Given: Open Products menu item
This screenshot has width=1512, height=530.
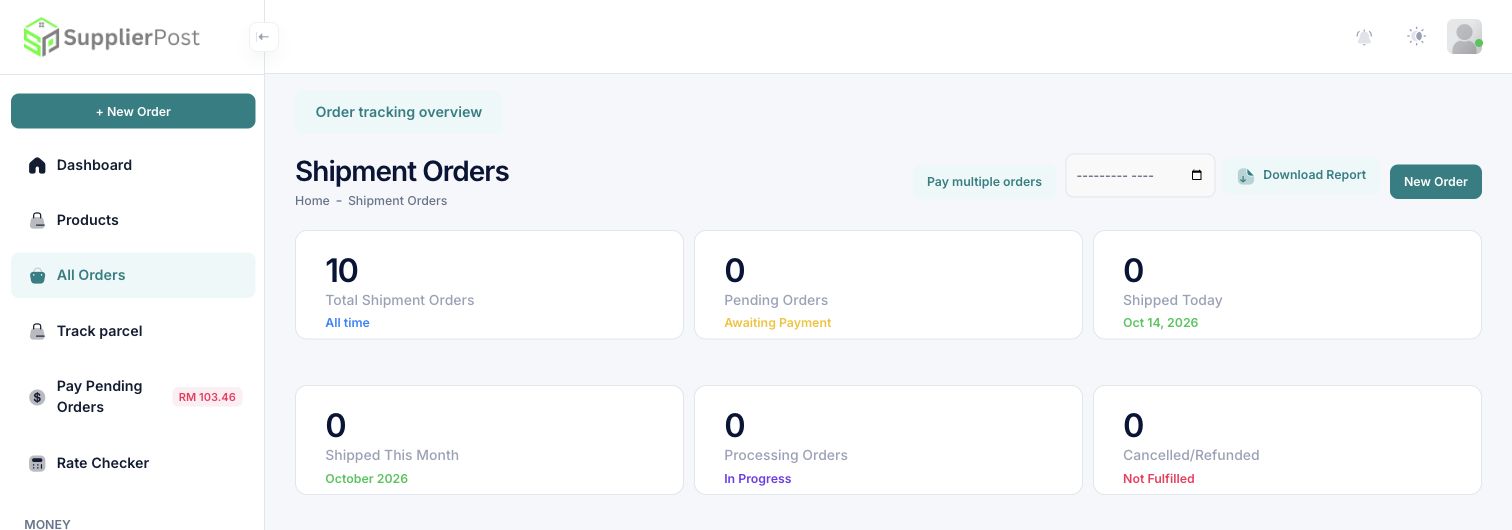Looking at the screenshot, I should (x=133, y=220).
